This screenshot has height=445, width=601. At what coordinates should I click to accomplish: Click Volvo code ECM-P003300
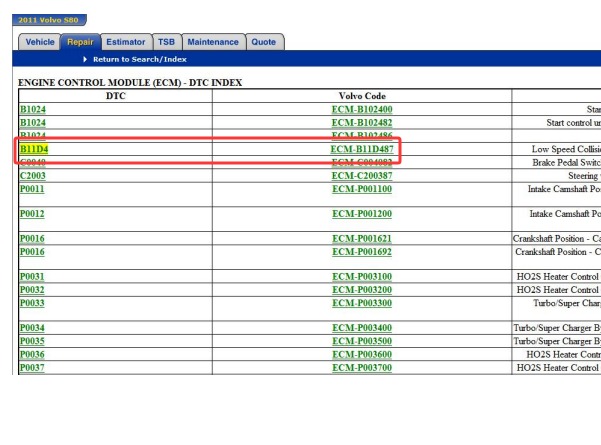[x=362, y=303]
